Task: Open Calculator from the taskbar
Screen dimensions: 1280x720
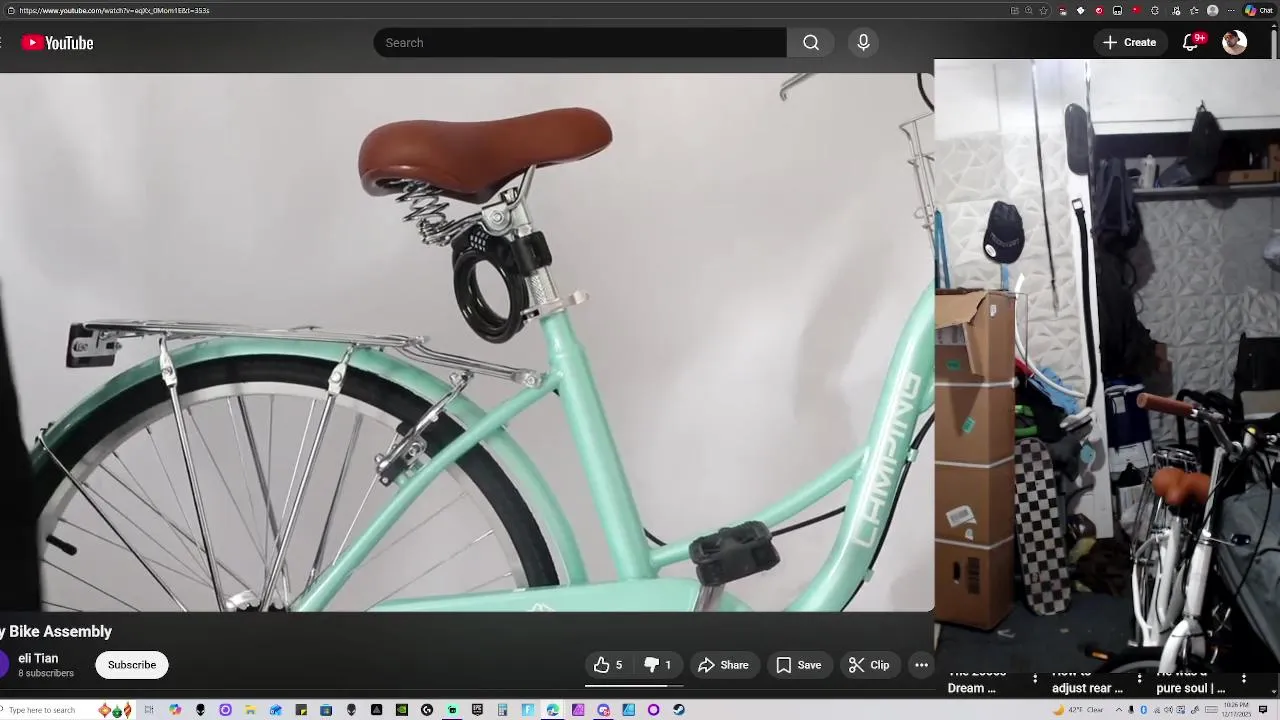Action: pos(502,710)
